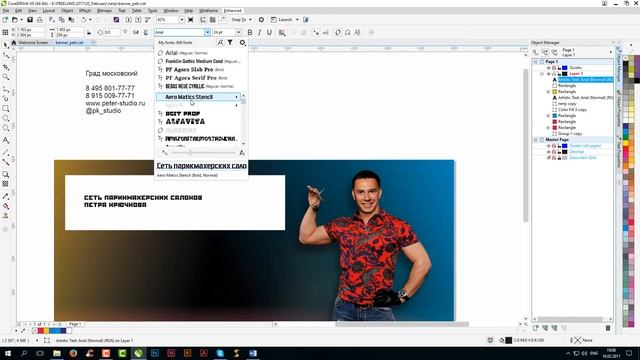Click the Skype icon in the taskbar
640x360 pixels.
pos(220,353)
